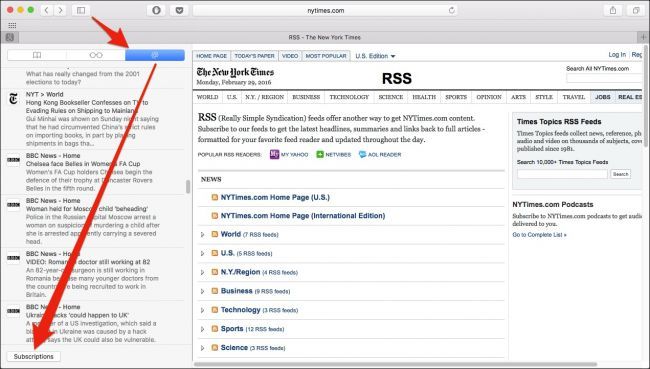Click the BBC icon beside the Chelsea face Belles story

click(13, 160)
